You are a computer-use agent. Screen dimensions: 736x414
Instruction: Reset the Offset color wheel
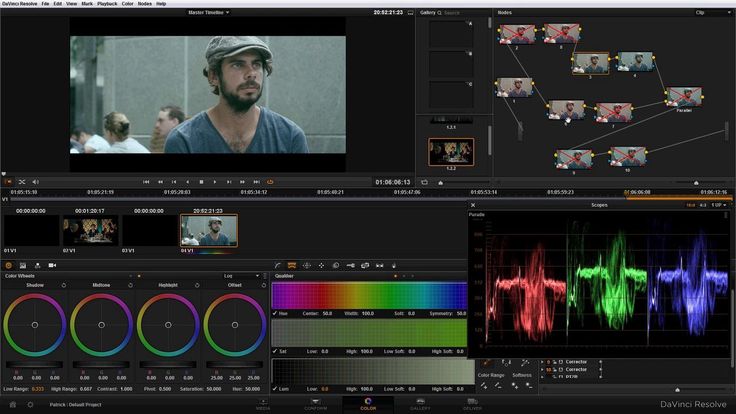(x=262, y=285)
